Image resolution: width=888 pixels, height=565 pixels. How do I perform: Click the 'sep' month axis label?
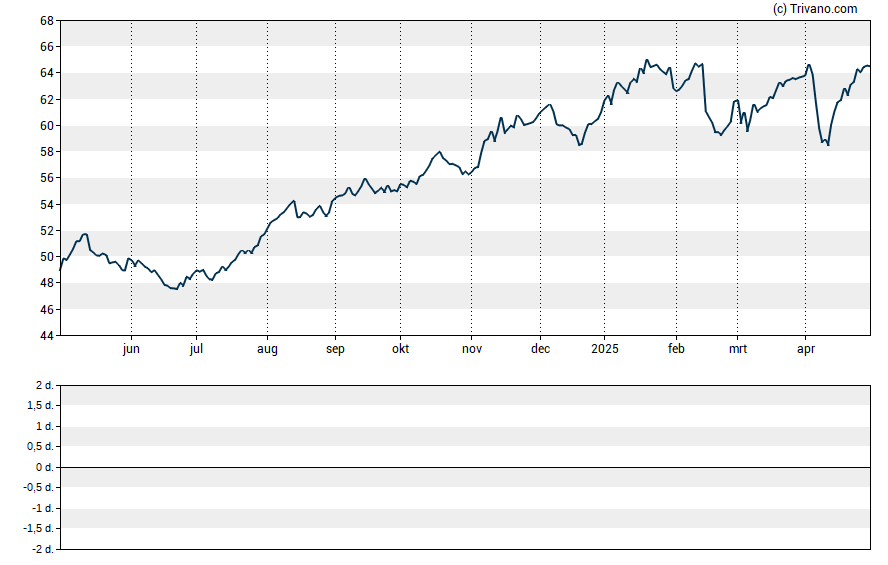tap(335, 349)
